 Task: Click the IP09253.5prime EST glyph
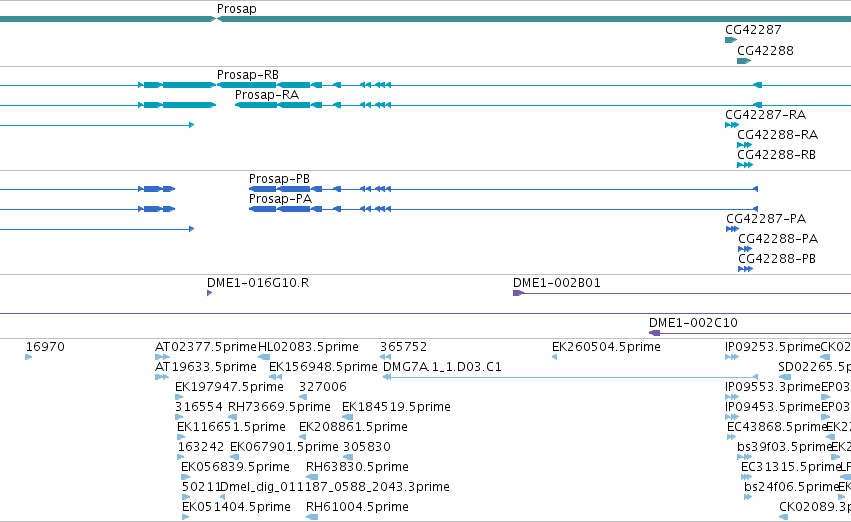tap(732, 357)
